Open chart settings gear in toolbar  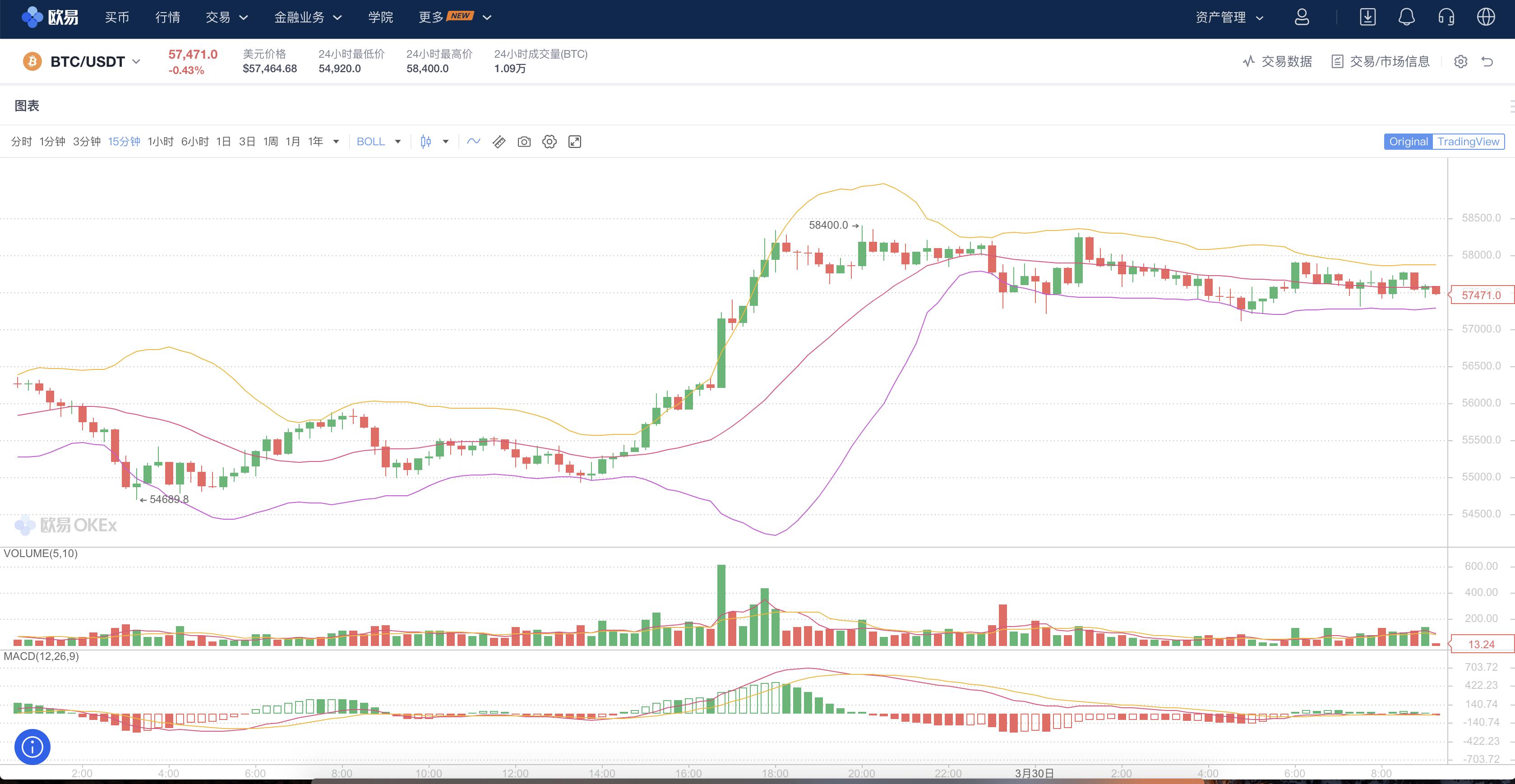coord(549,142)
